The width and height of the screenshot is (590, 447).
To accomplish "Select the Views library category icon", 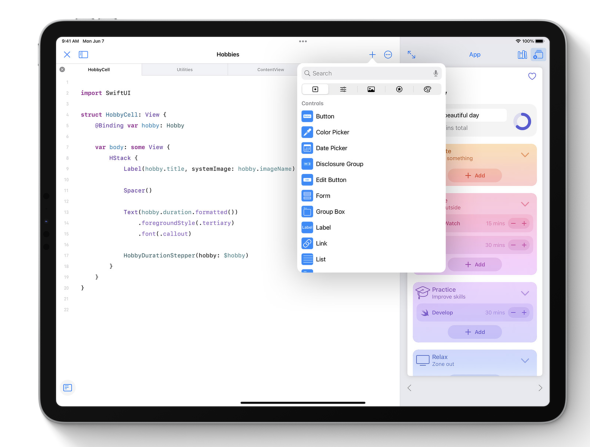I will click(315, 89).
